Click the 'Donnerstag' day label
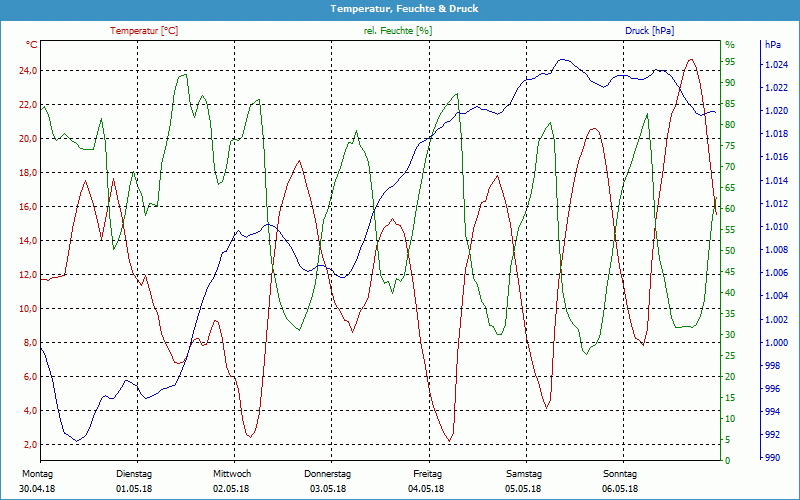Viewport: 800px width, 500px height. pyautogui.click(x=328, y=474)
